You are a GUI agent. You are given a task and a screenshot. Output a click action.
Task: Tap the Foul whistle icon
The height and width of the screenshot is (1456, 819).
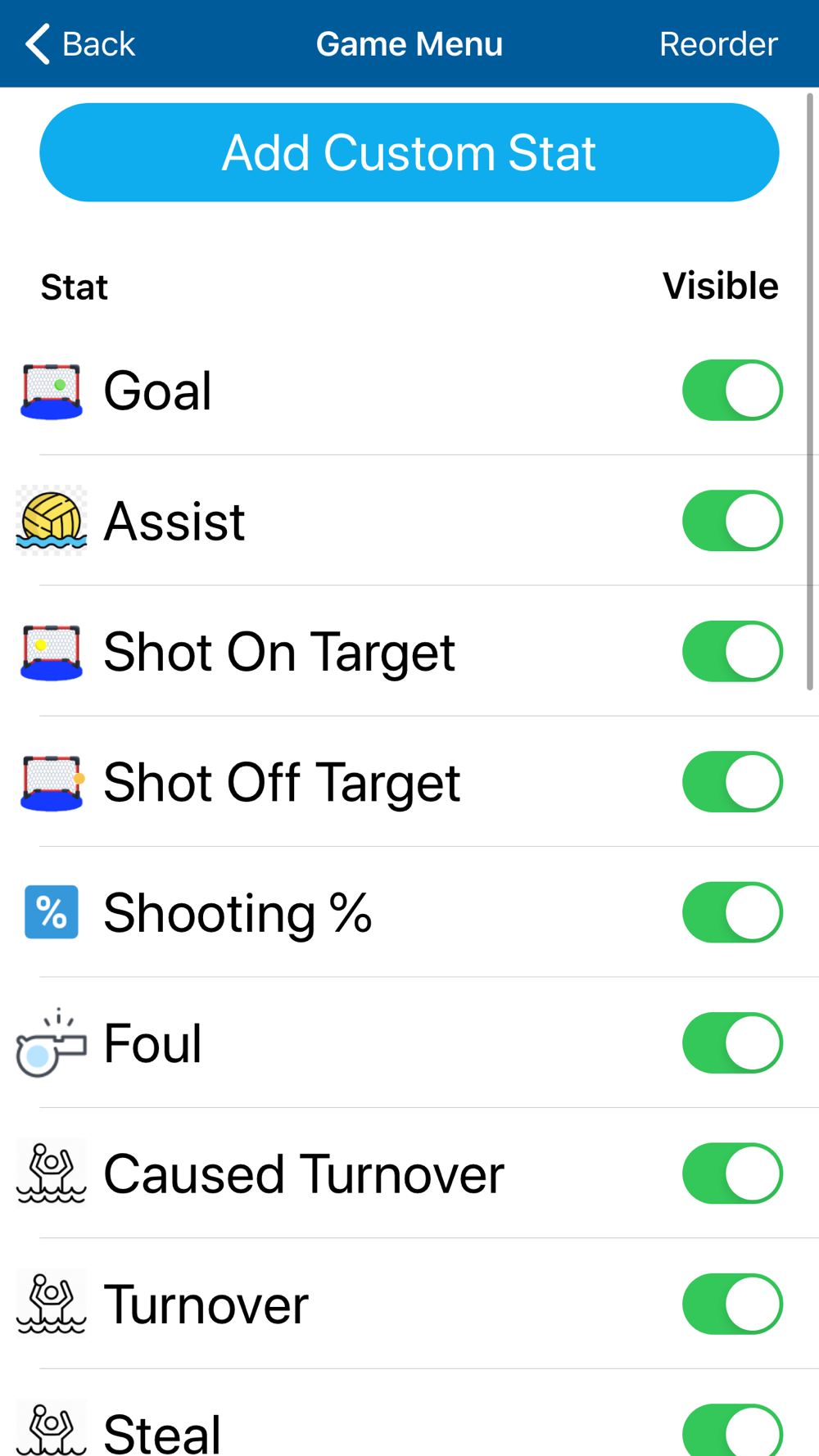[51, 1043]
